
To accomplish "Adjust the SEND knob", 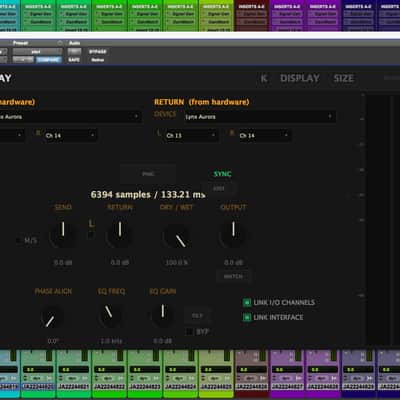I will click(63, 234).
